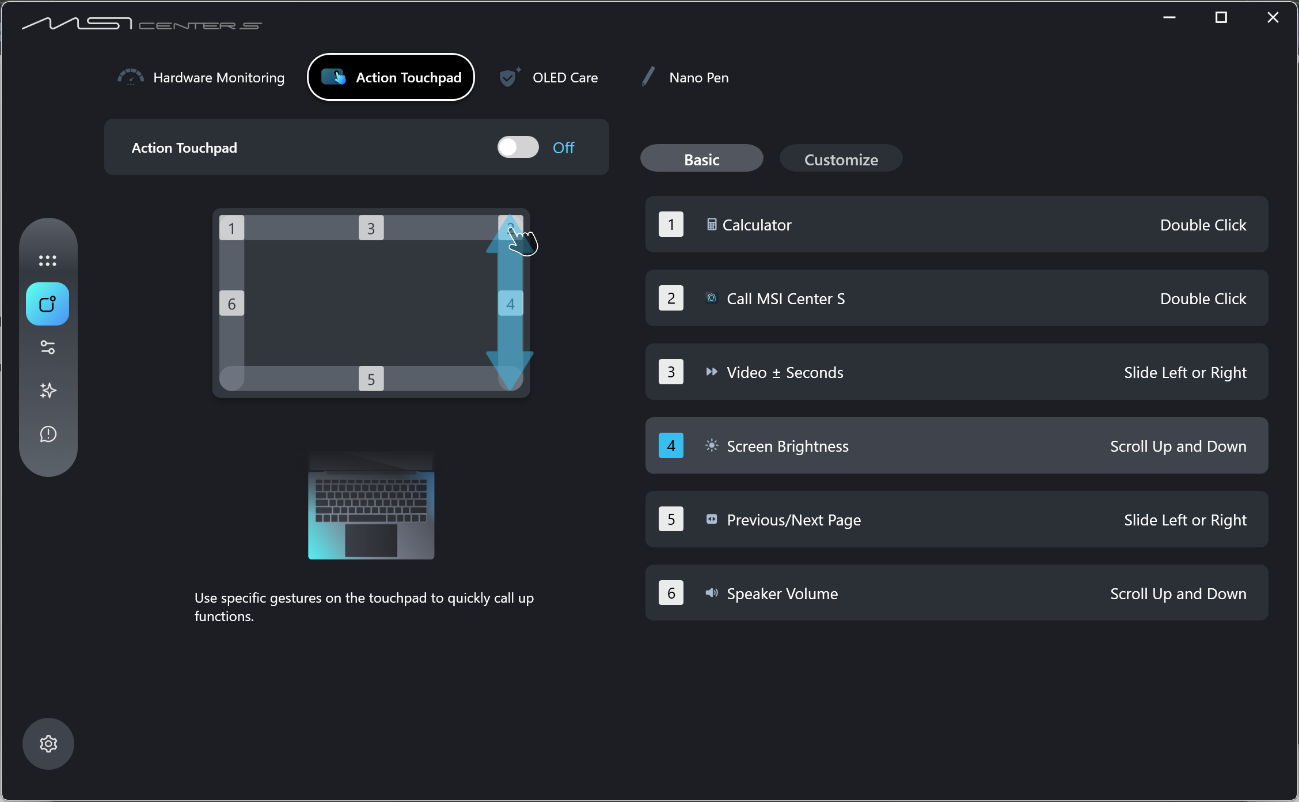The height and width of the screenshot is (802, 1299).
Task: Open the sliders settings icon in the sidebar
Action: (x=47, y=348)
